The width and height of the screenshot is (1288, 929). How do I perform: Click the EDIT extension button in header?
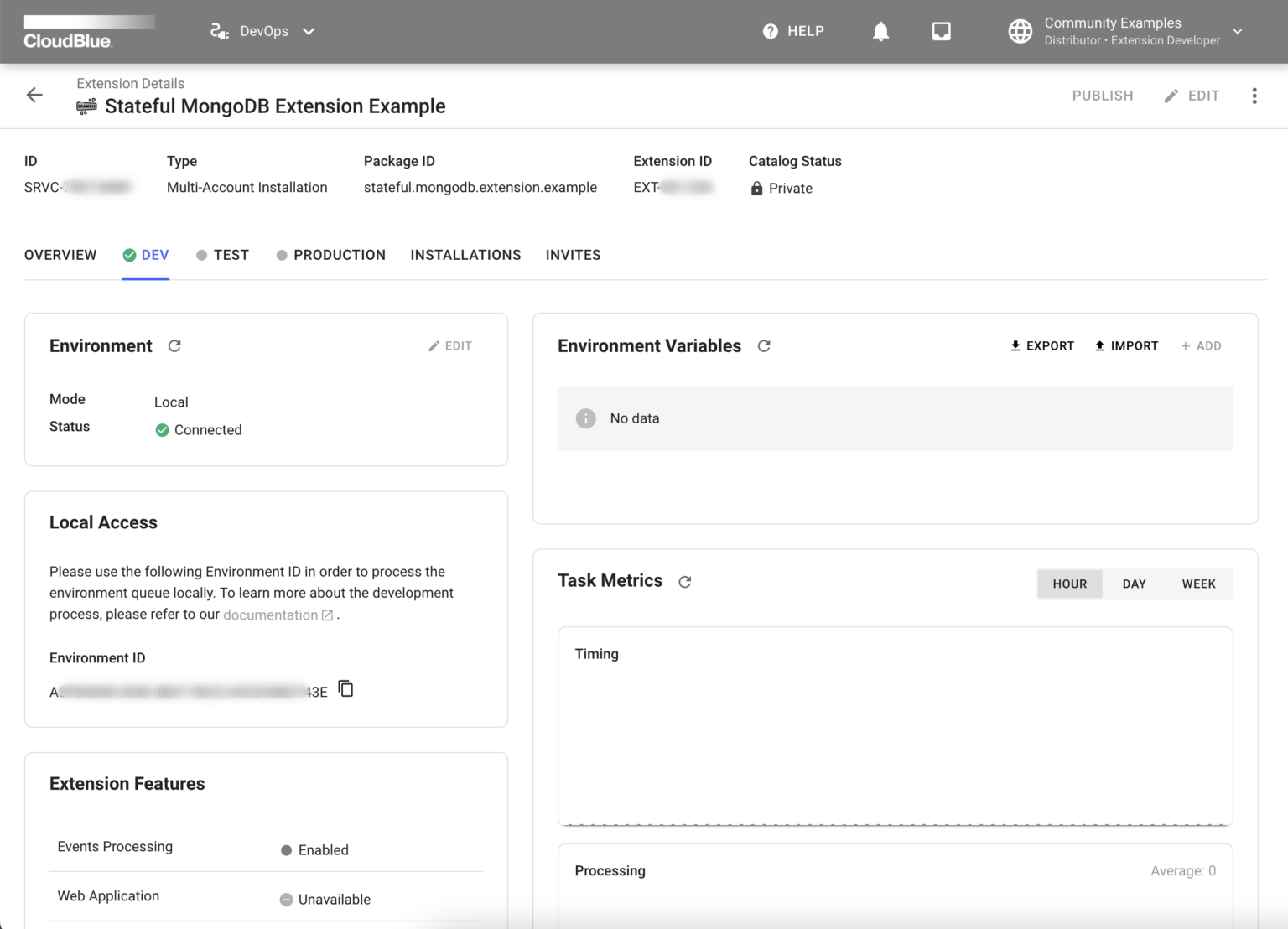pos(1192,96)
